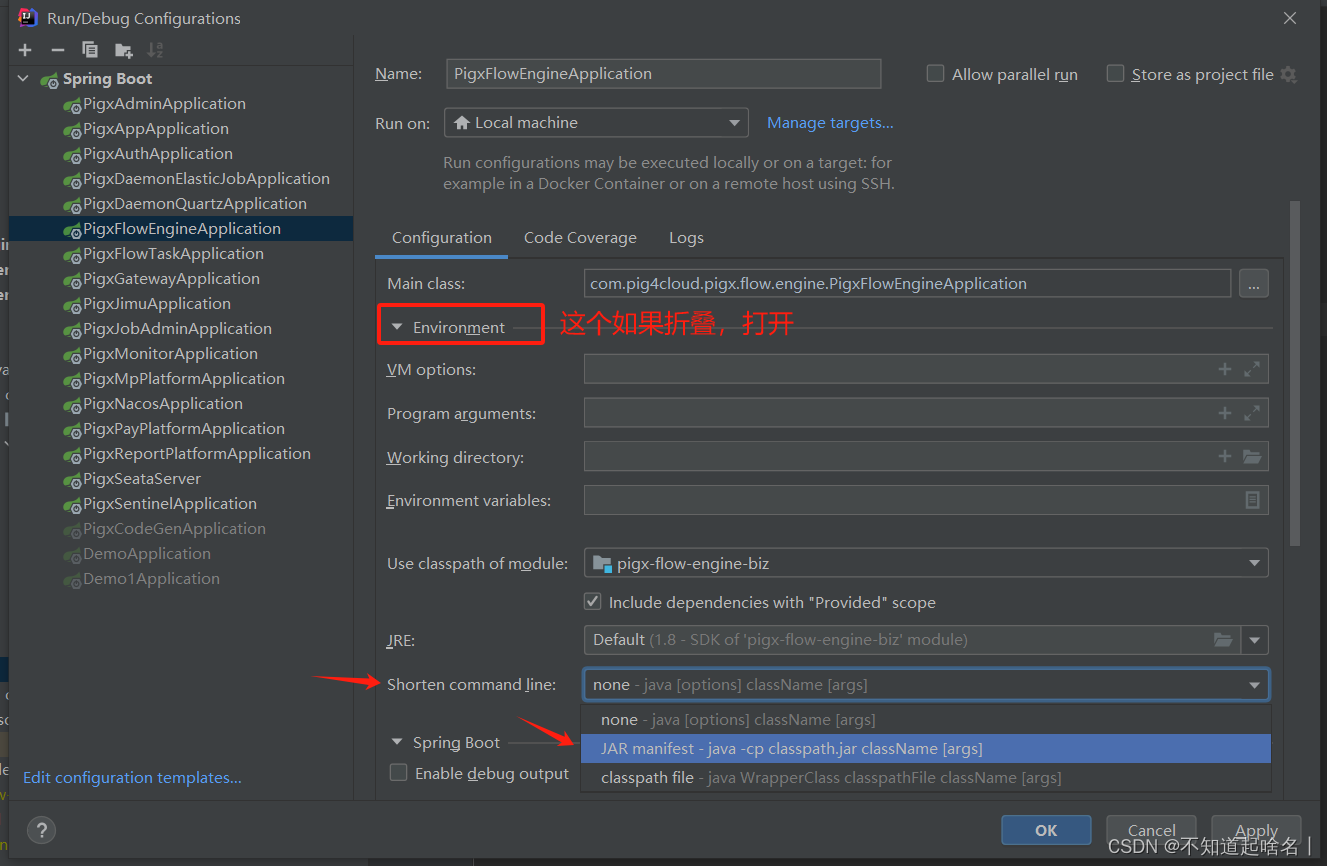Switch to the Configuration tab
The width and height of the screenshot is (1327, 866).
[442, 238]
